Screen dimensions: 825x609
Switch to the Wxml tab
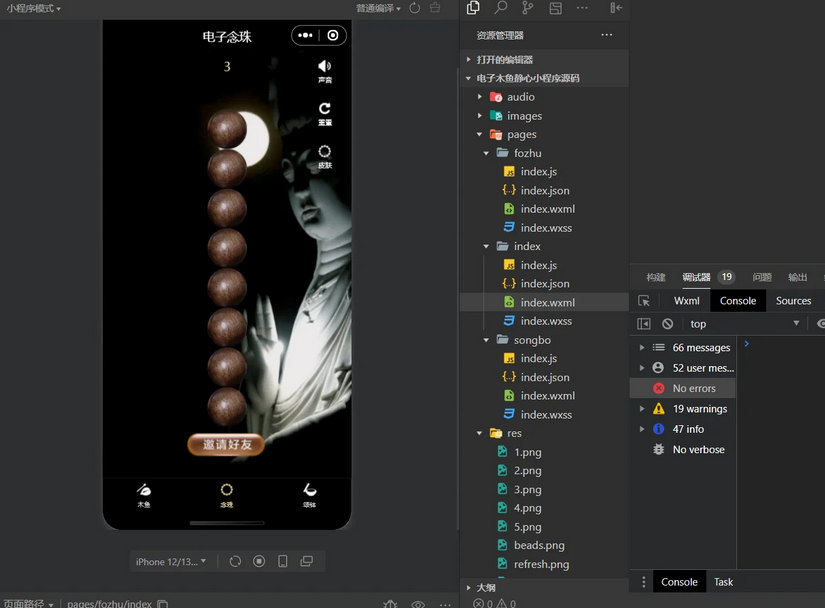(x=686, y=301)
